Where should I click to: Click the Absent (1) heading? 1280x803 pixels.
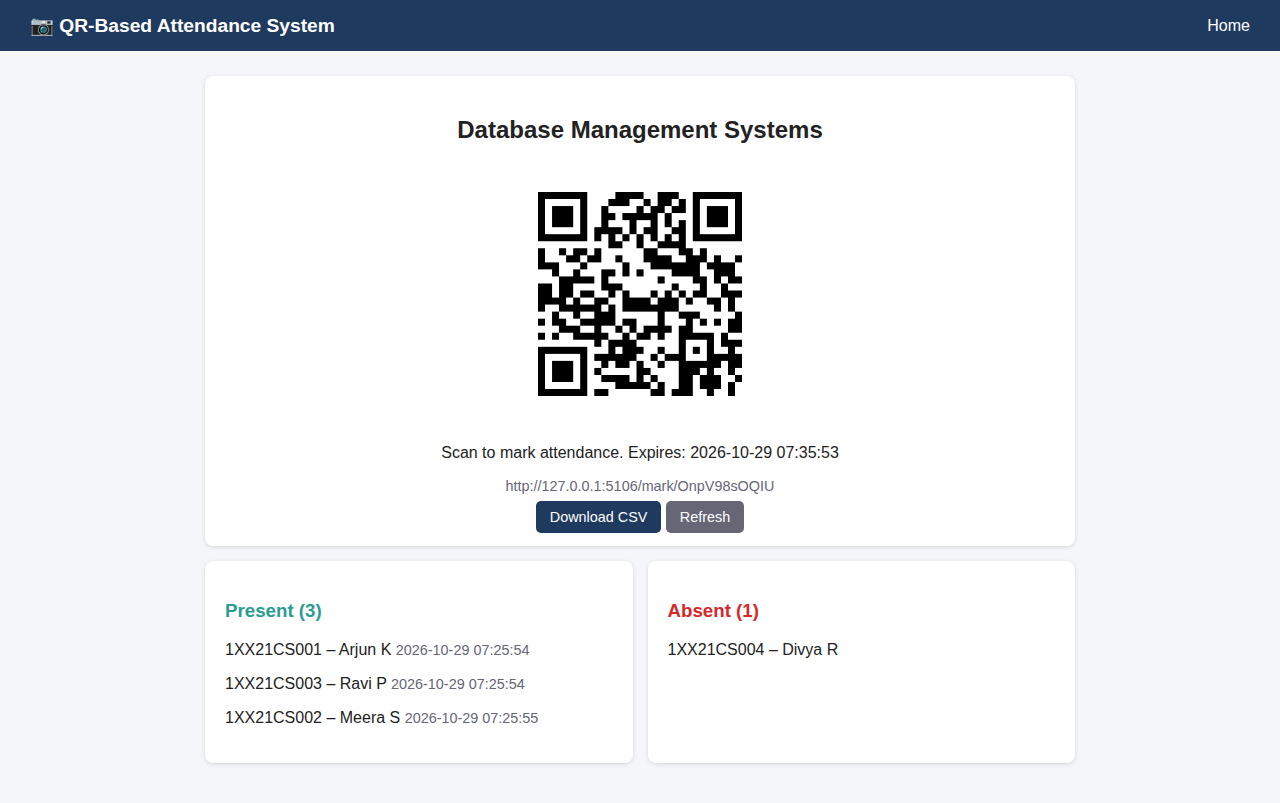(713, 611)
